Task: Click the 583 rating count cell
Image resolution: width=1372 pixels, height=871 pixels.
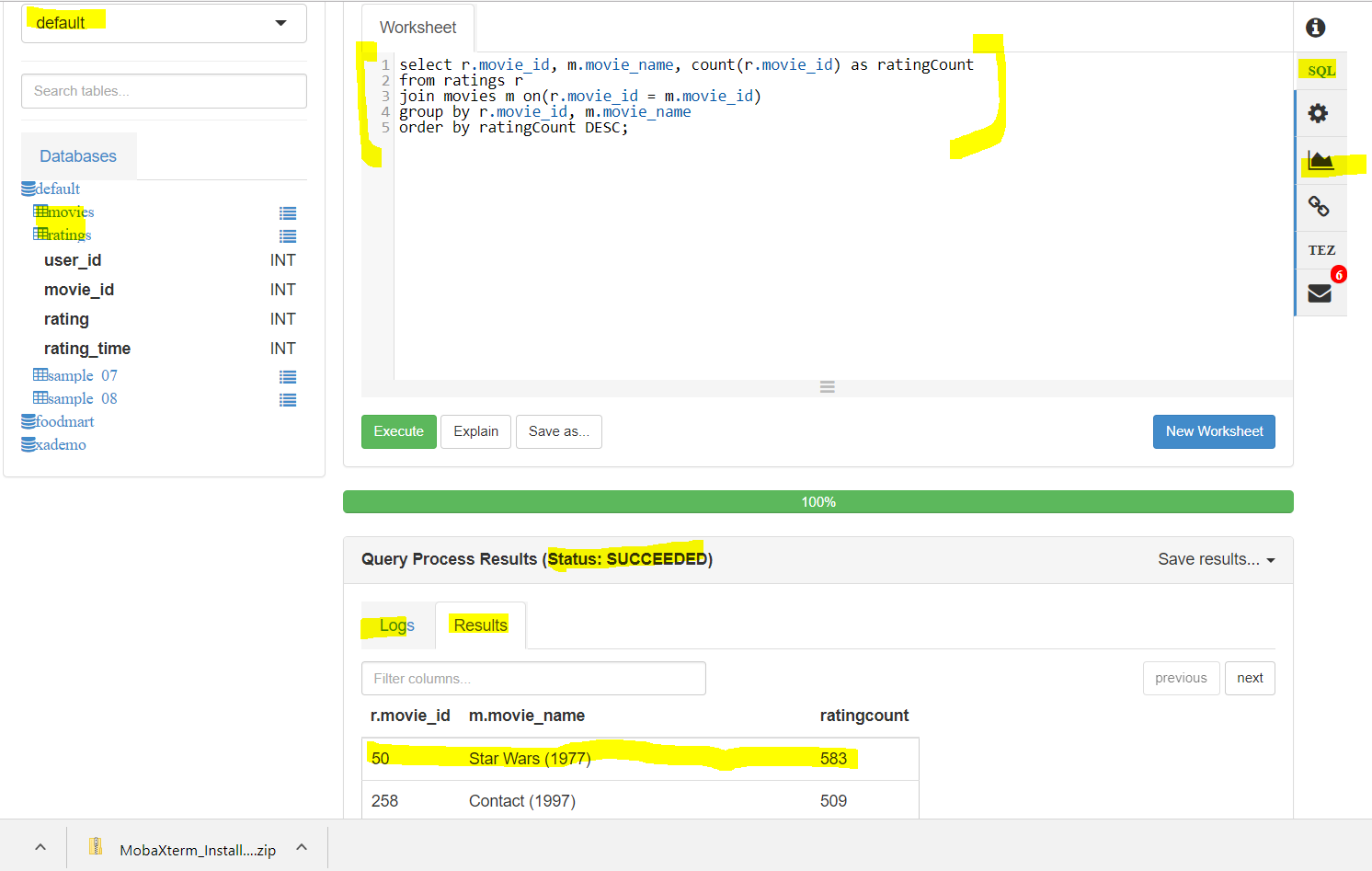Action: coord(833,759)
